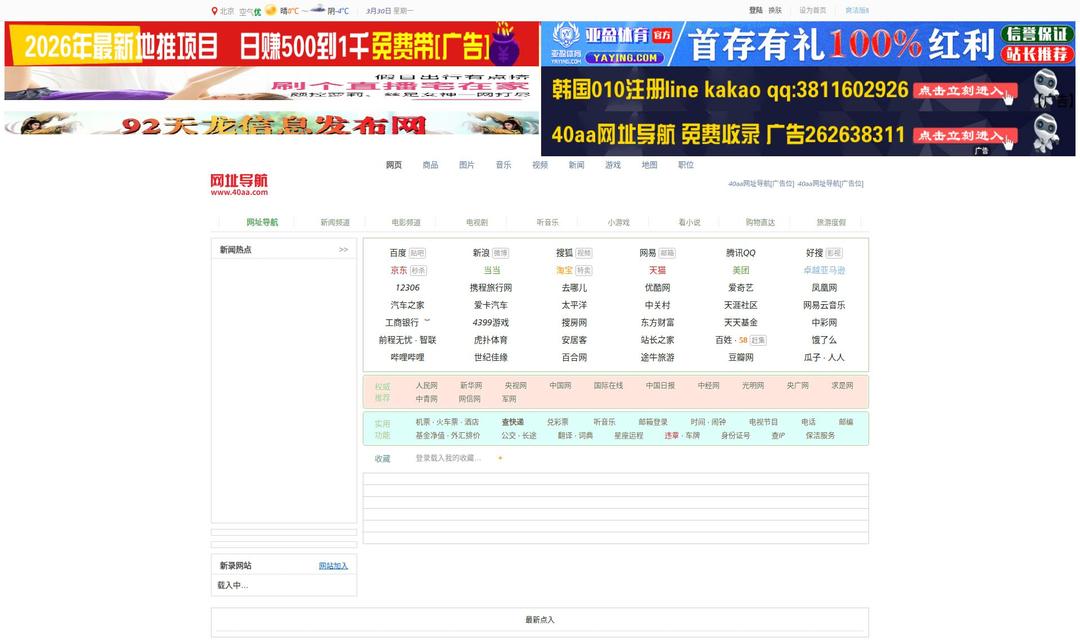The width and height of the screenshot is (1080, 643).
Task: Click the location pin icon beside 北京
Action: tap(214, 12)
